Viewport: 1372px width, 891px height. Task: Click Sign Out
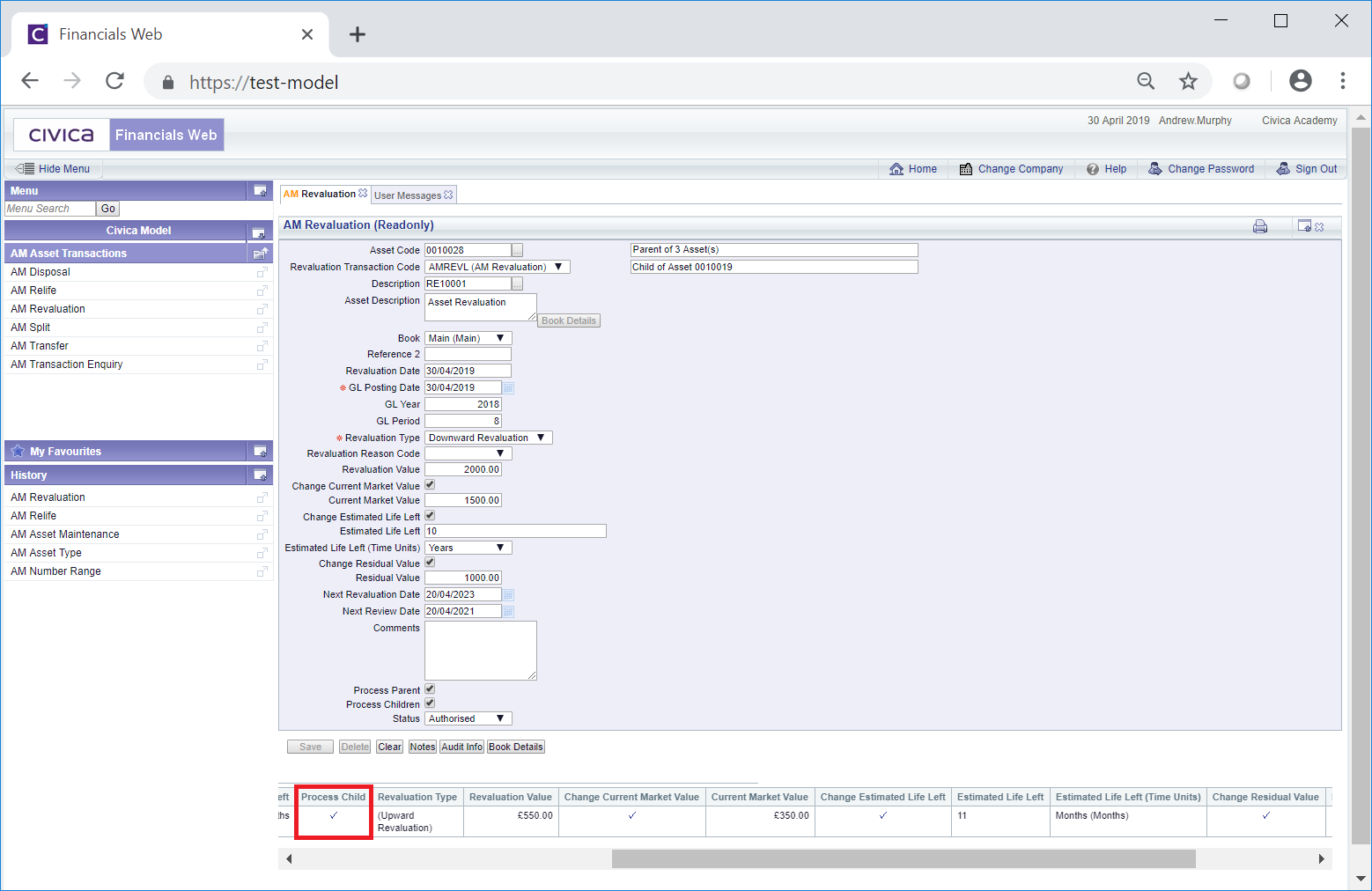(1307, 169)
